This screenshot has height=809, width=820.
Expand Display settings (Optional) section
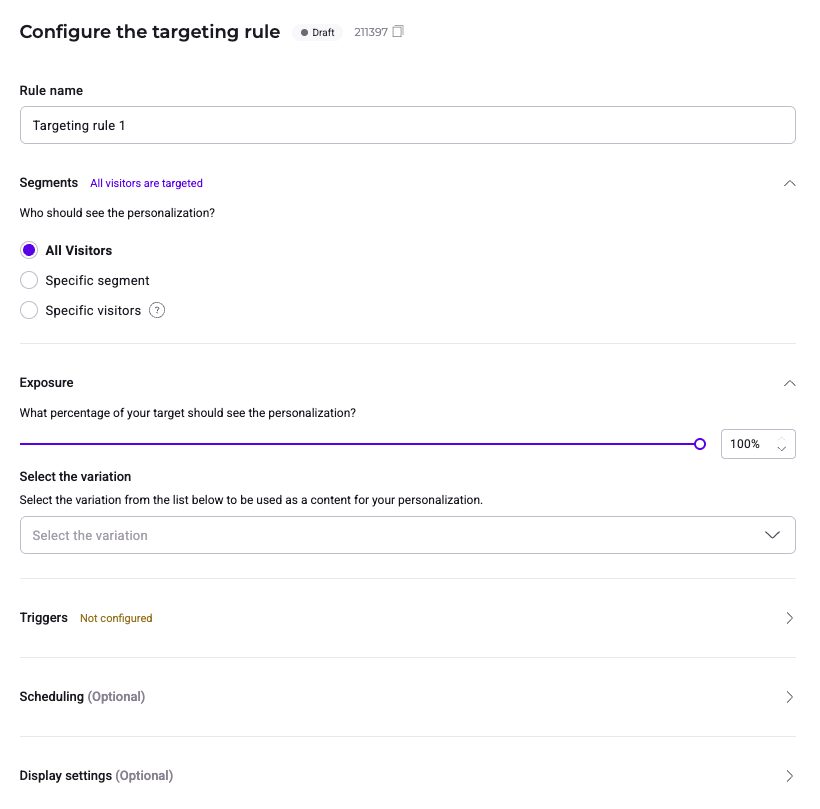tap(789, 776)
